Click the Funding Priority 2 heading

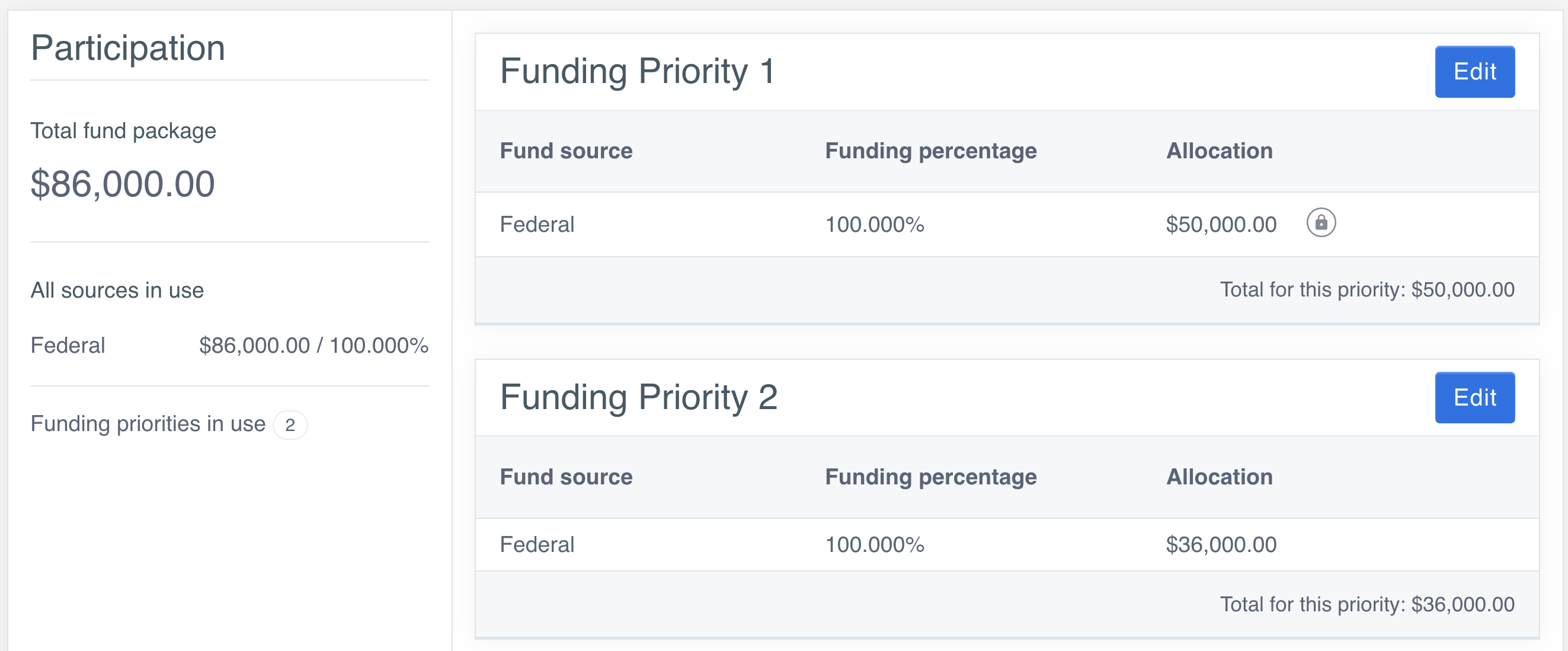(638, 397)
